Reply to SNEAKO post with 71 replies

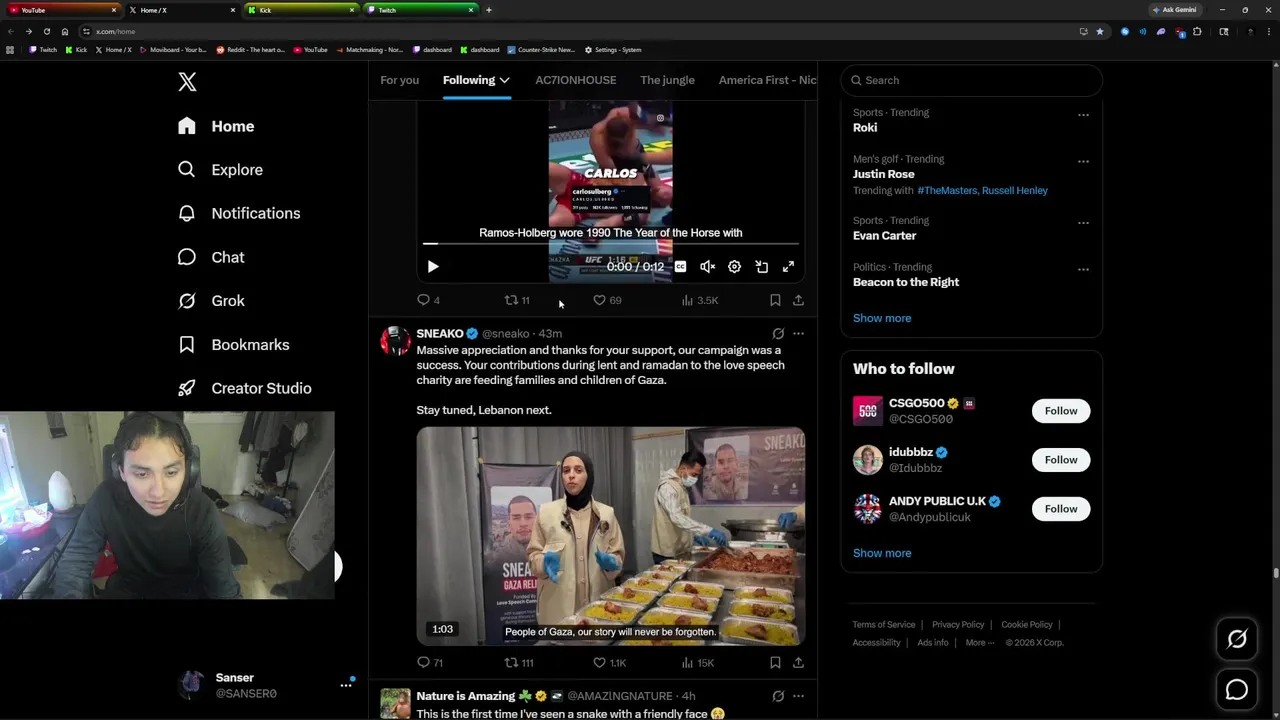click(x=430, y=663)
